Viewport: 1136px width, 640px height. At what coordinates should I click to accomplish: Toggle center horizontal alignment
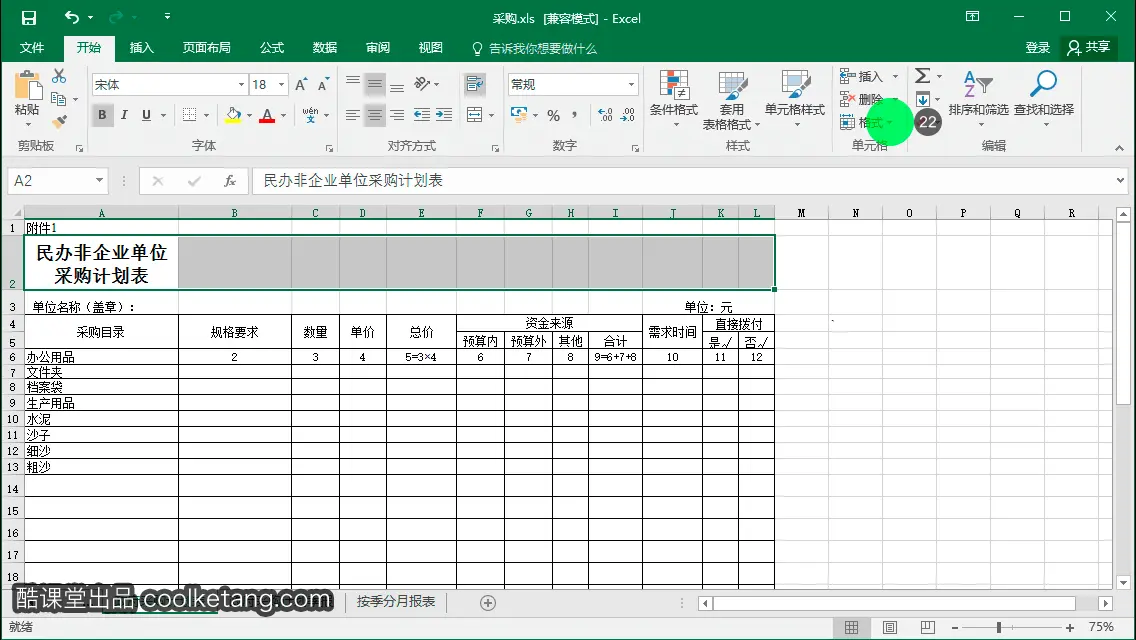[x=375, y=115]
